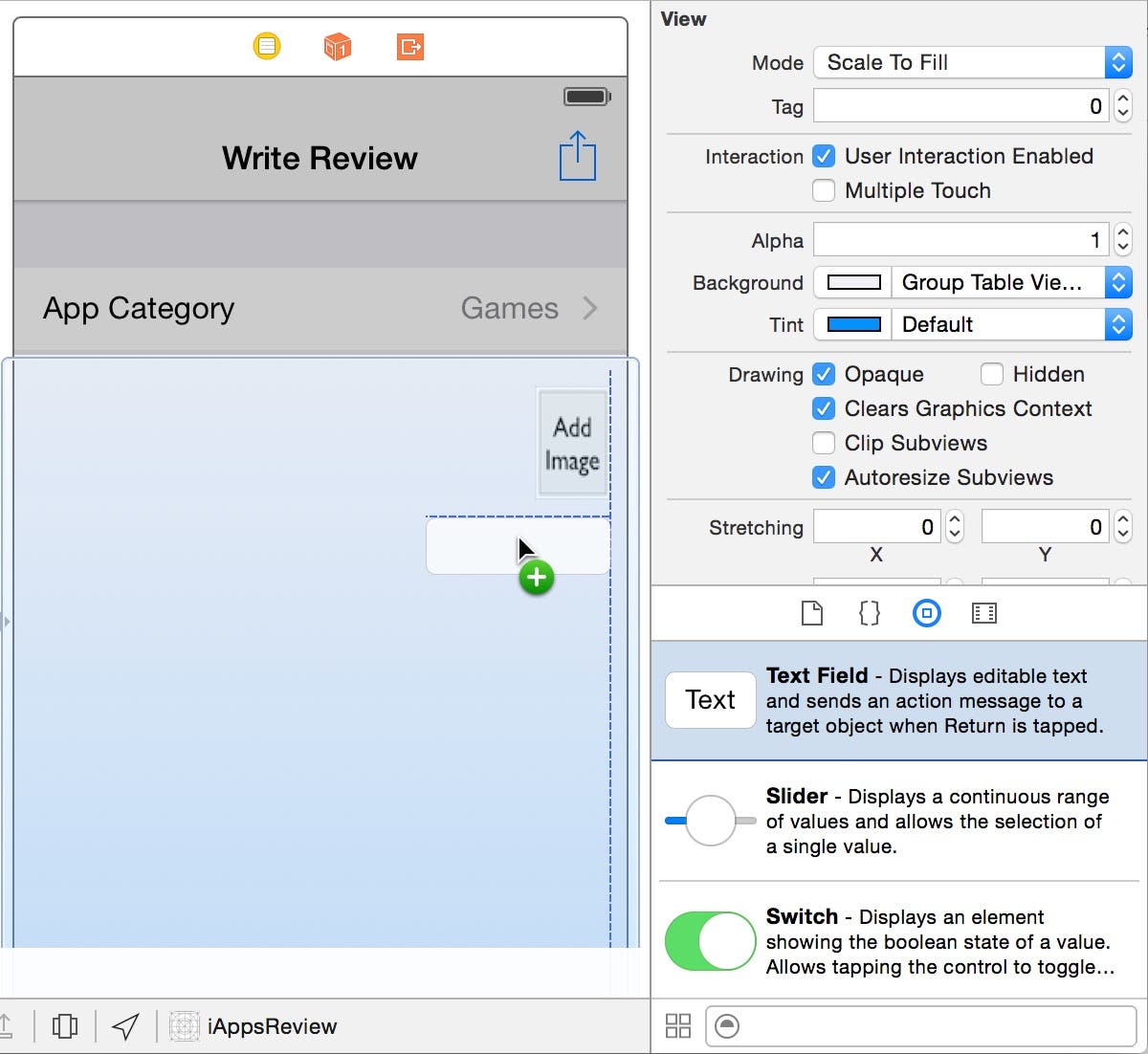The width and height of the screenshot is (1148, 1054).
Task: Click the iAppsReview app icon in bottom bar
Action: click(x=185, y=1026)
